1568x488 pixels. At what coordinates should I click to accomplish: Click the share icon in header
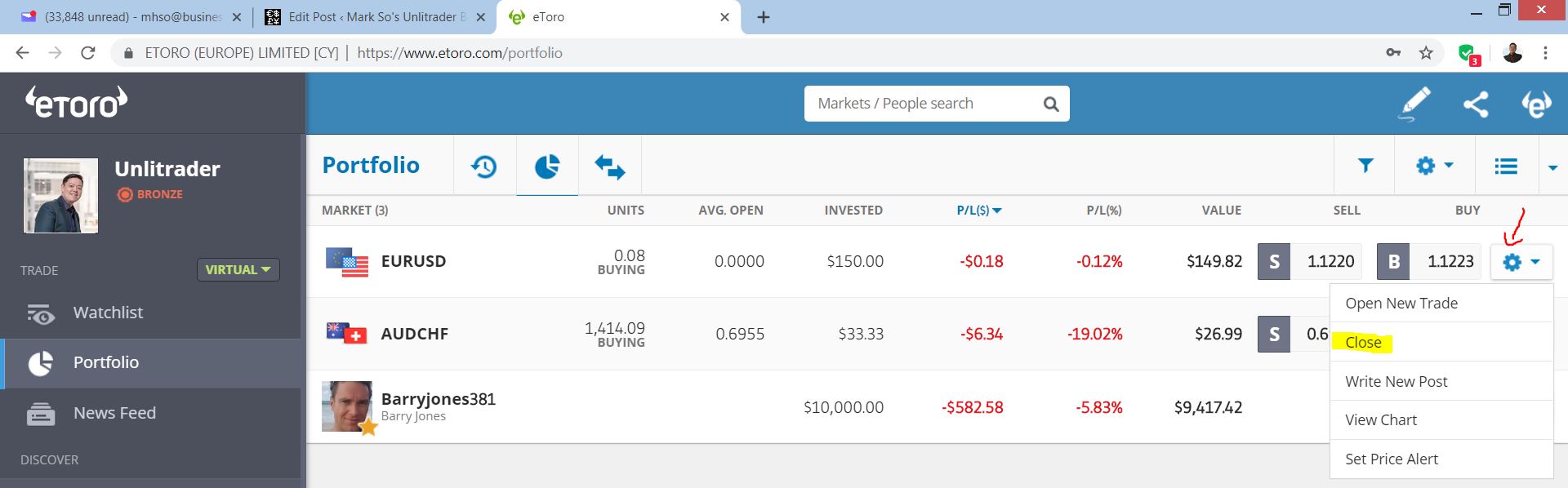(1476, 104)
